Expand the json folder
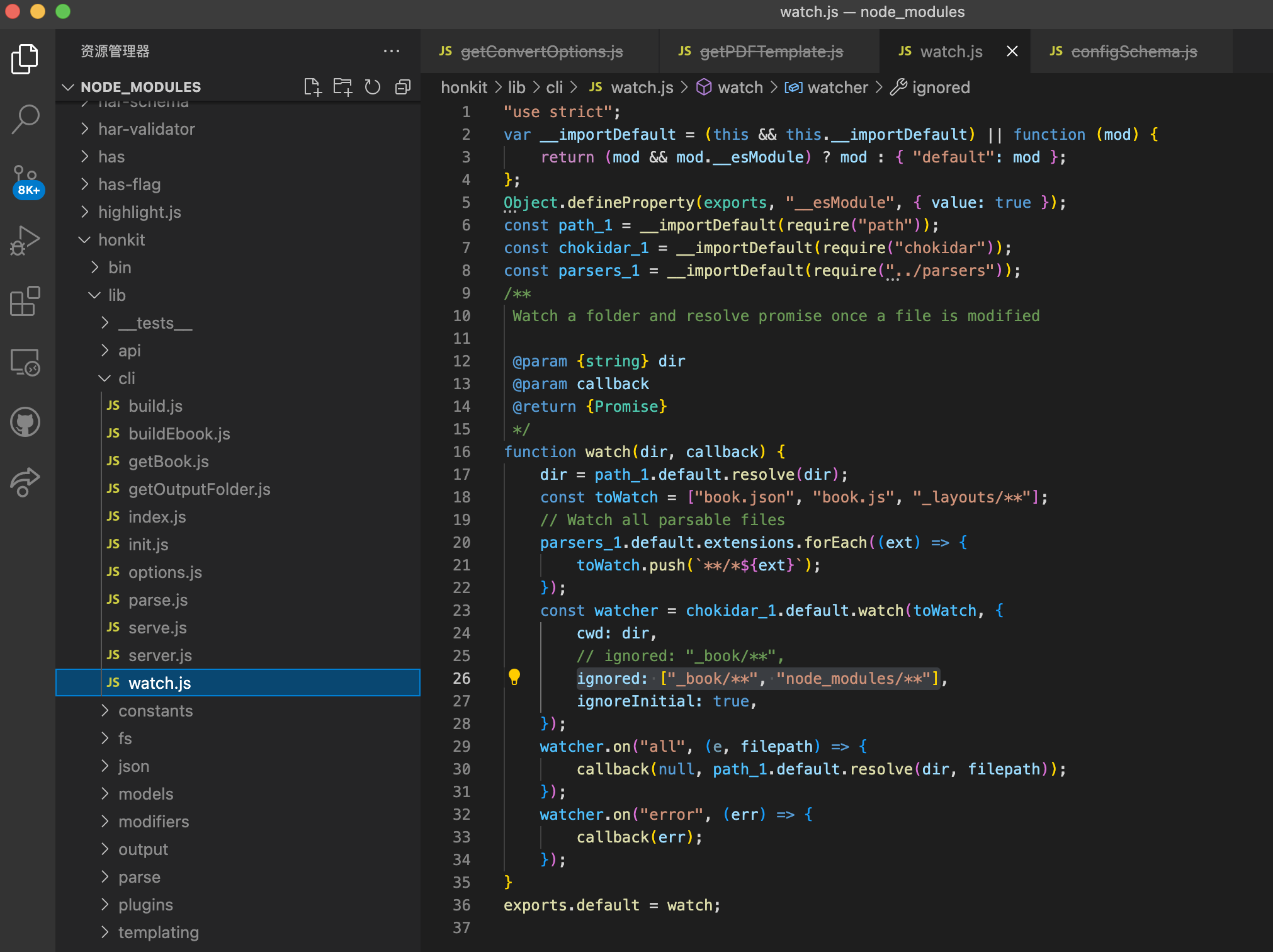This screenshot has height=952, width=1273. (x=238, y=766)
